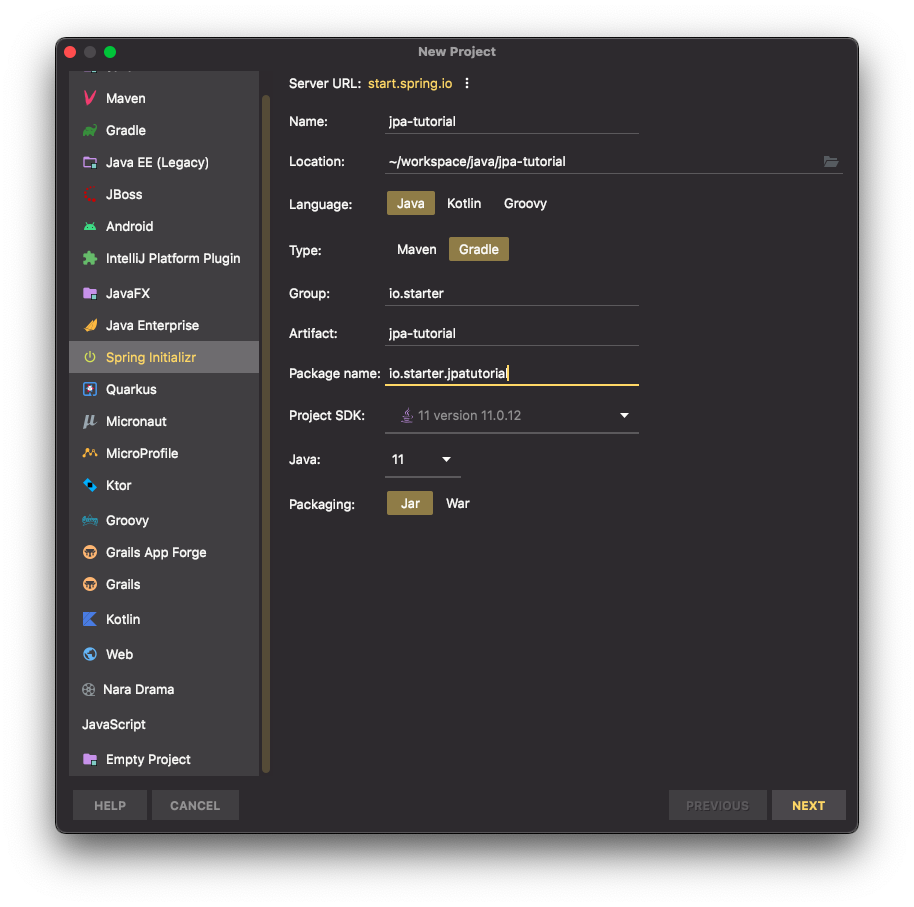Click the Android robot icon
914x907 pixels.
(90, 226)
